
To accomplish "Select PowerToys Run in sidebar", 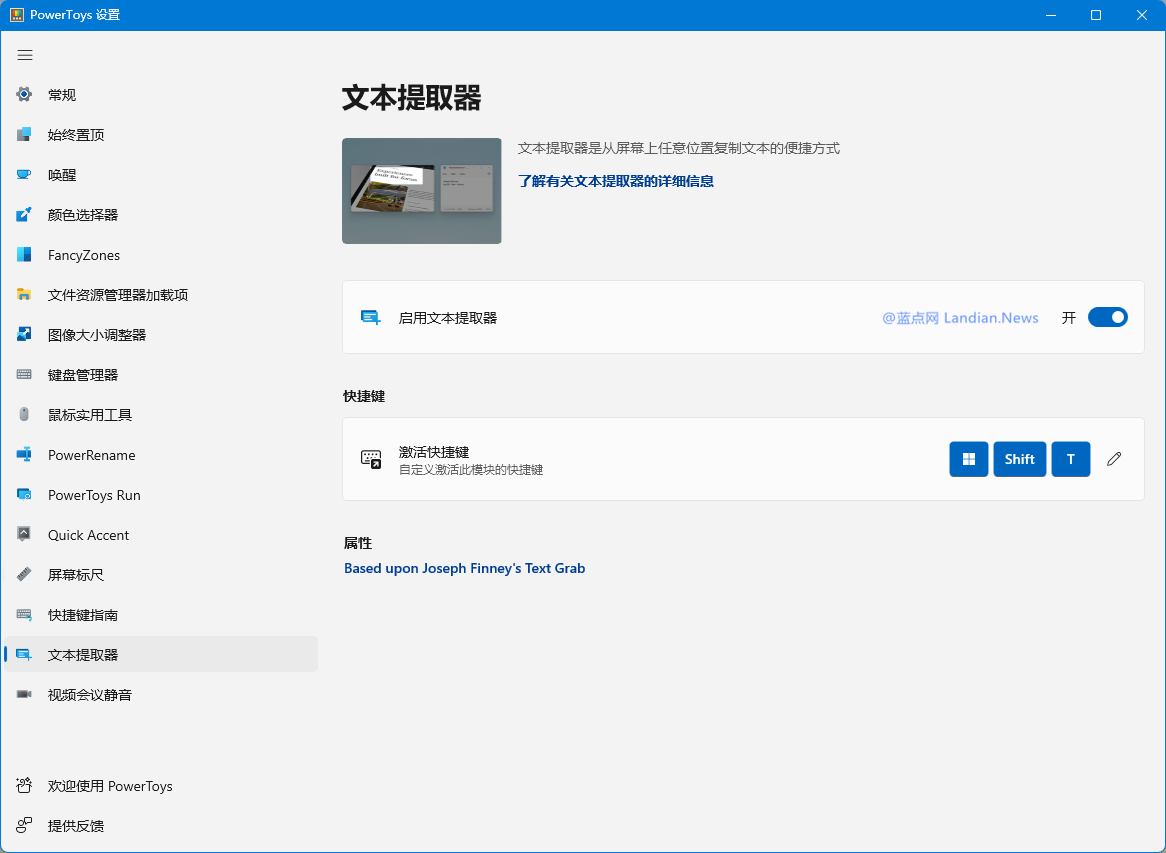I will point(161,495).
